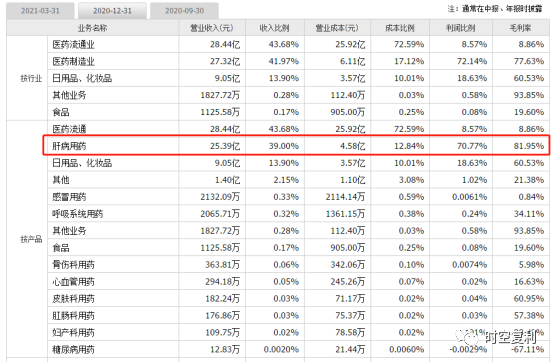Open the 2020-09-30 report tab
The width and height of the screenshot is (554, 362).
point(184,11)
